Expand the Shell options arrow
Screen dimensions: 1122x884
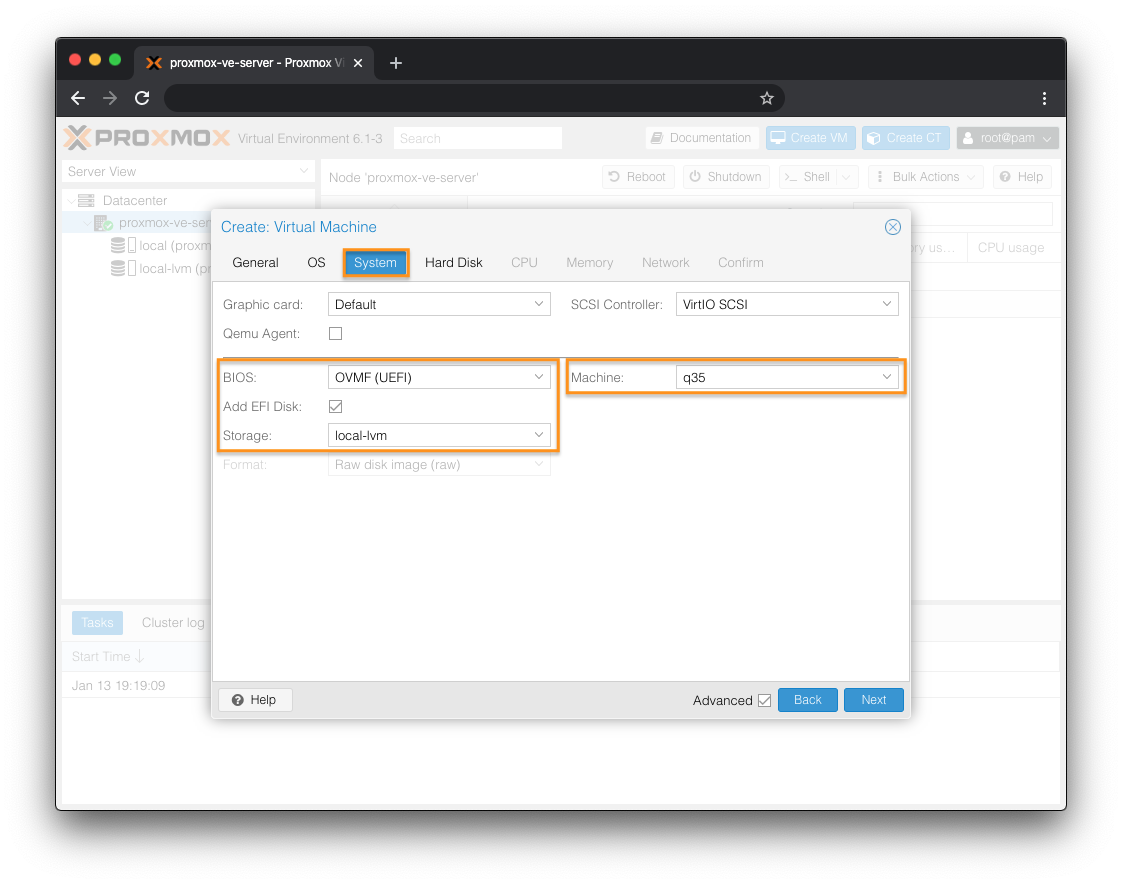point(847,177)
